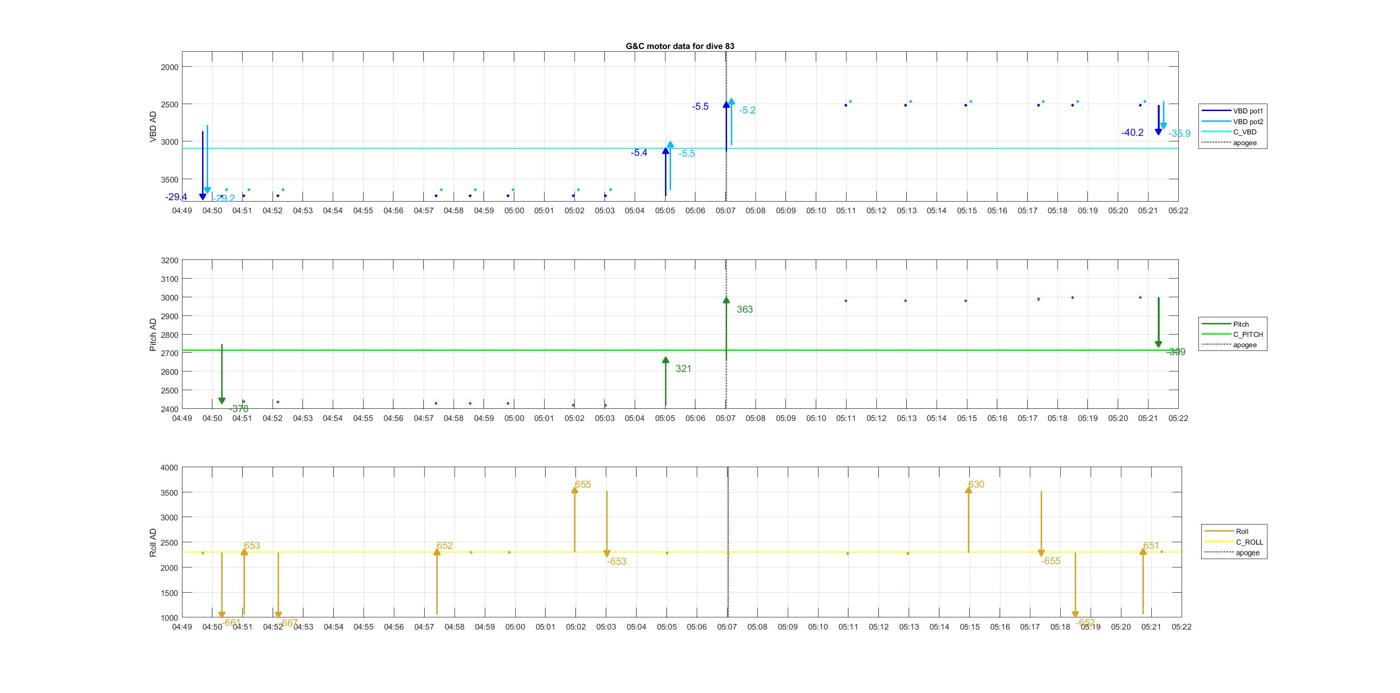
Task: Click the '-40.2' VBD data label
Action: [x=1132, y=133]
